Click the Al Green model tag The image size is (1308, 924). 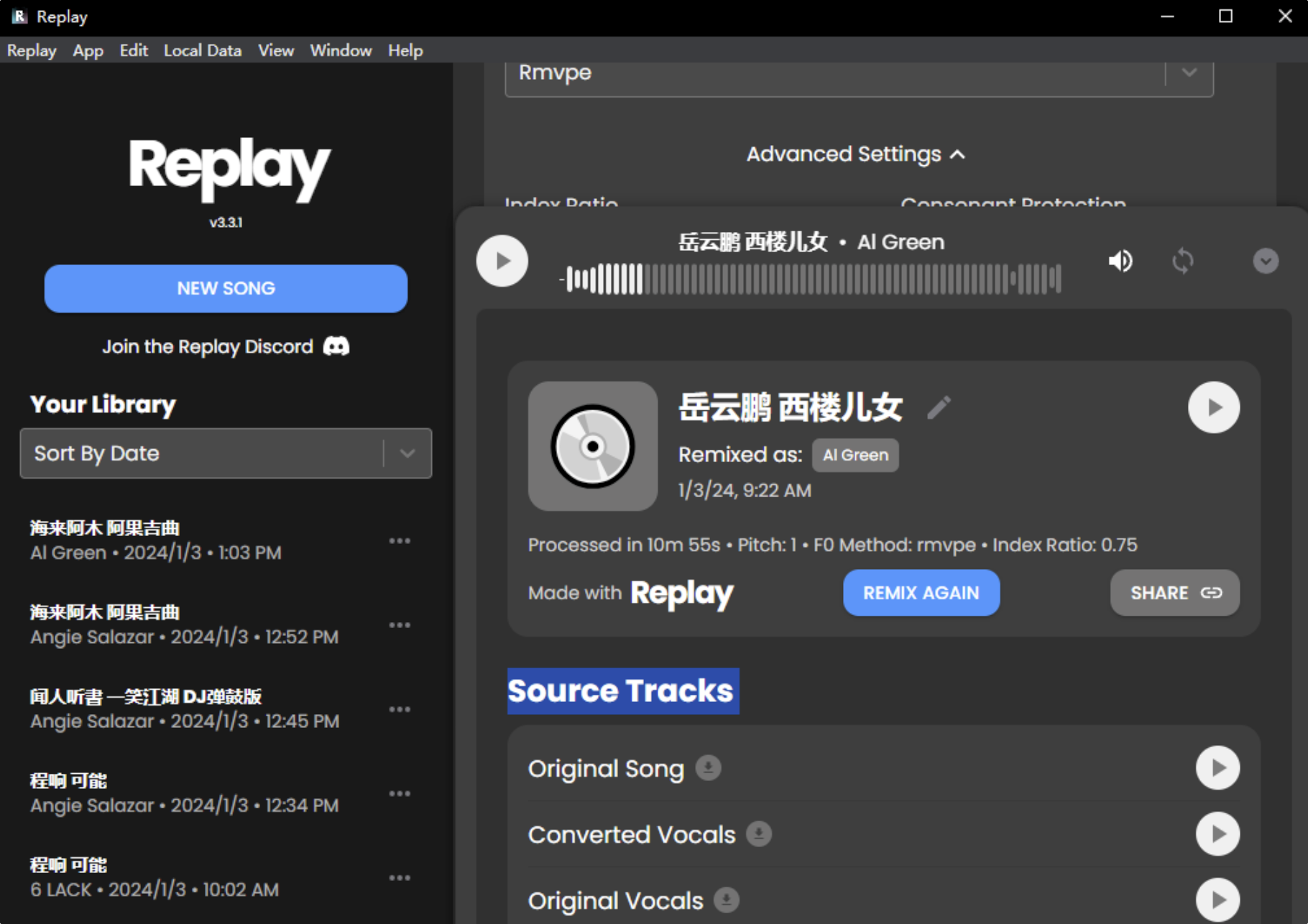(x=855, y=455)
